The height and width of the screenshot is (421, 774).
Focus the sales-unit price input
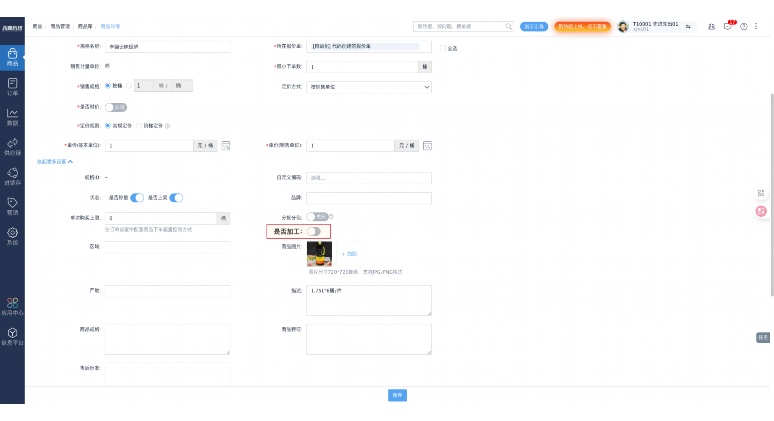coord(350,146)
